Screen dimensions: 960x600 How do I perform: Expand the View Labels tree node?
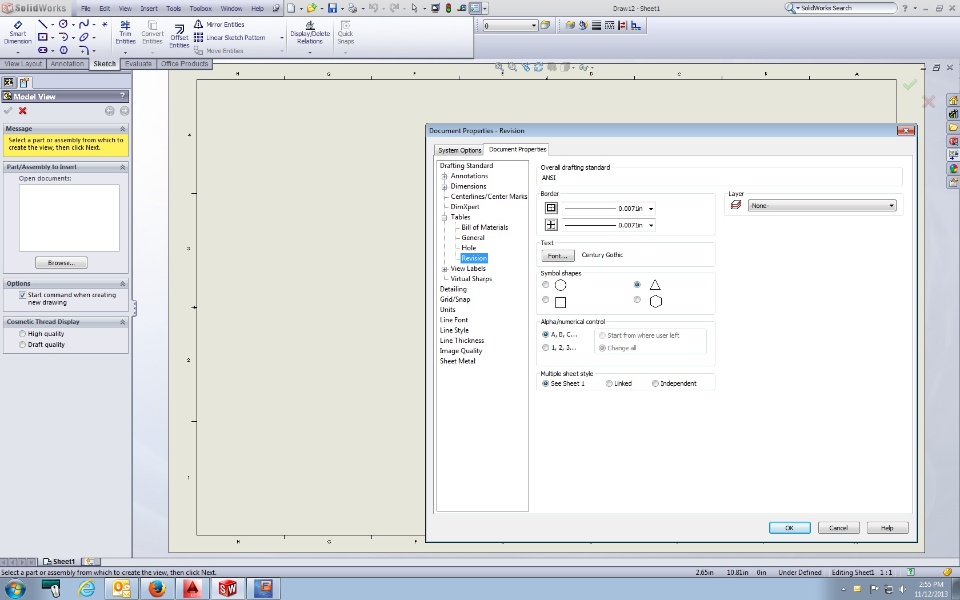tap(445, 269)
